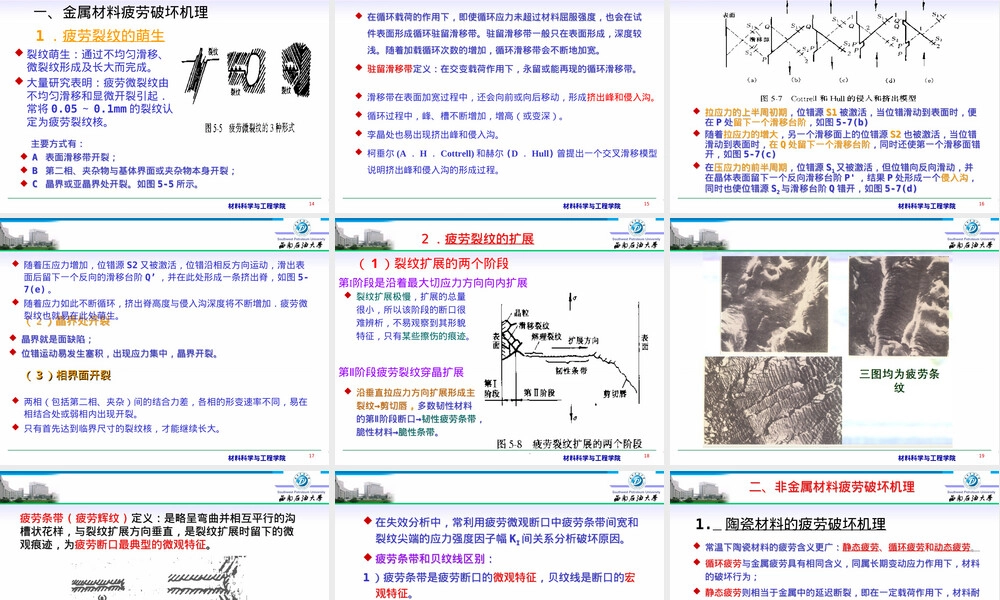
Task: Select underlined heading '陶瓷材料的疲劳破坏机理'
Action: click(805, 524)
